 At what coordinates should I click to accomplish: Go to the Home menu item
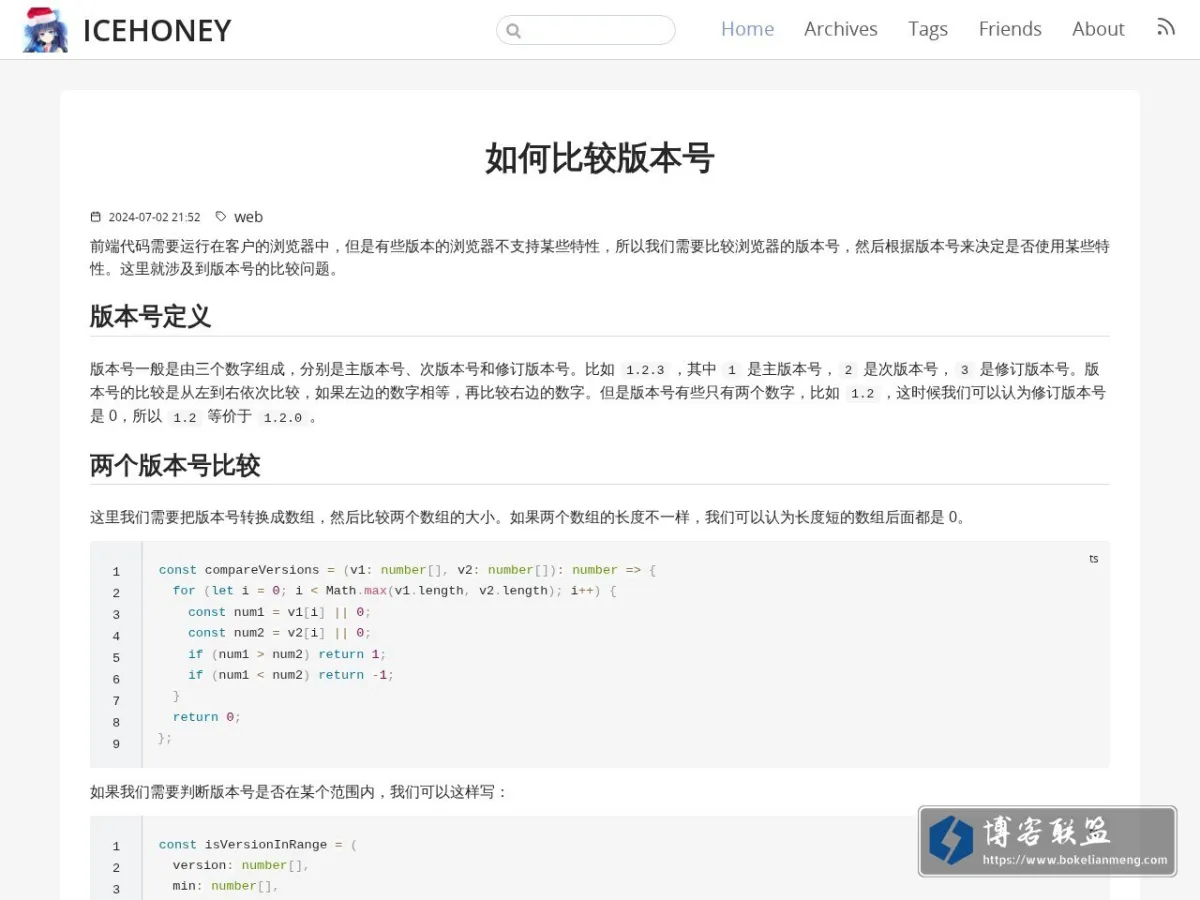click(x=747, y=29)
